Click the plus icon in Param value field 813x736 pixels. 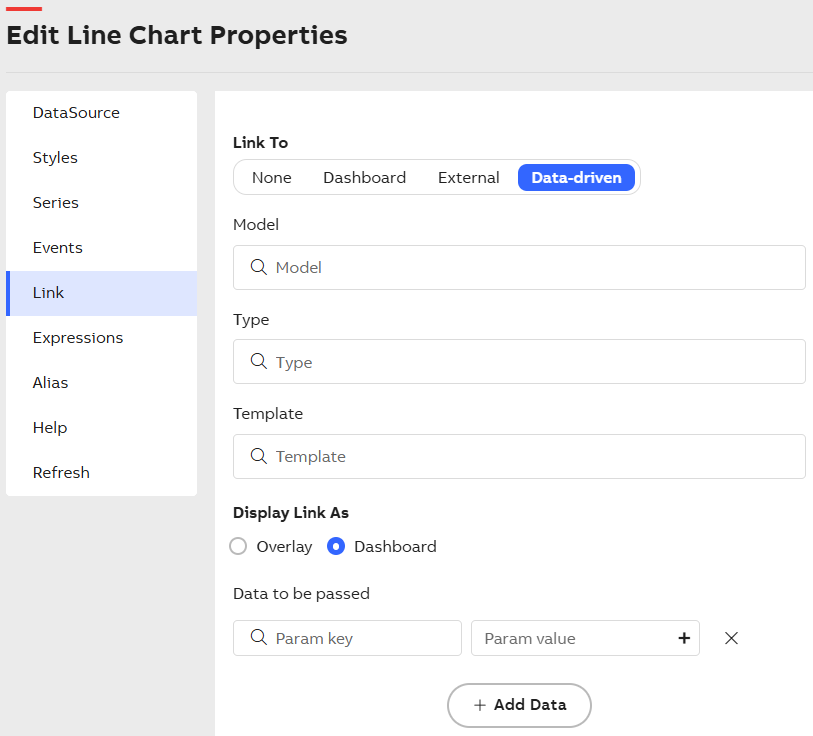(684, 638)
